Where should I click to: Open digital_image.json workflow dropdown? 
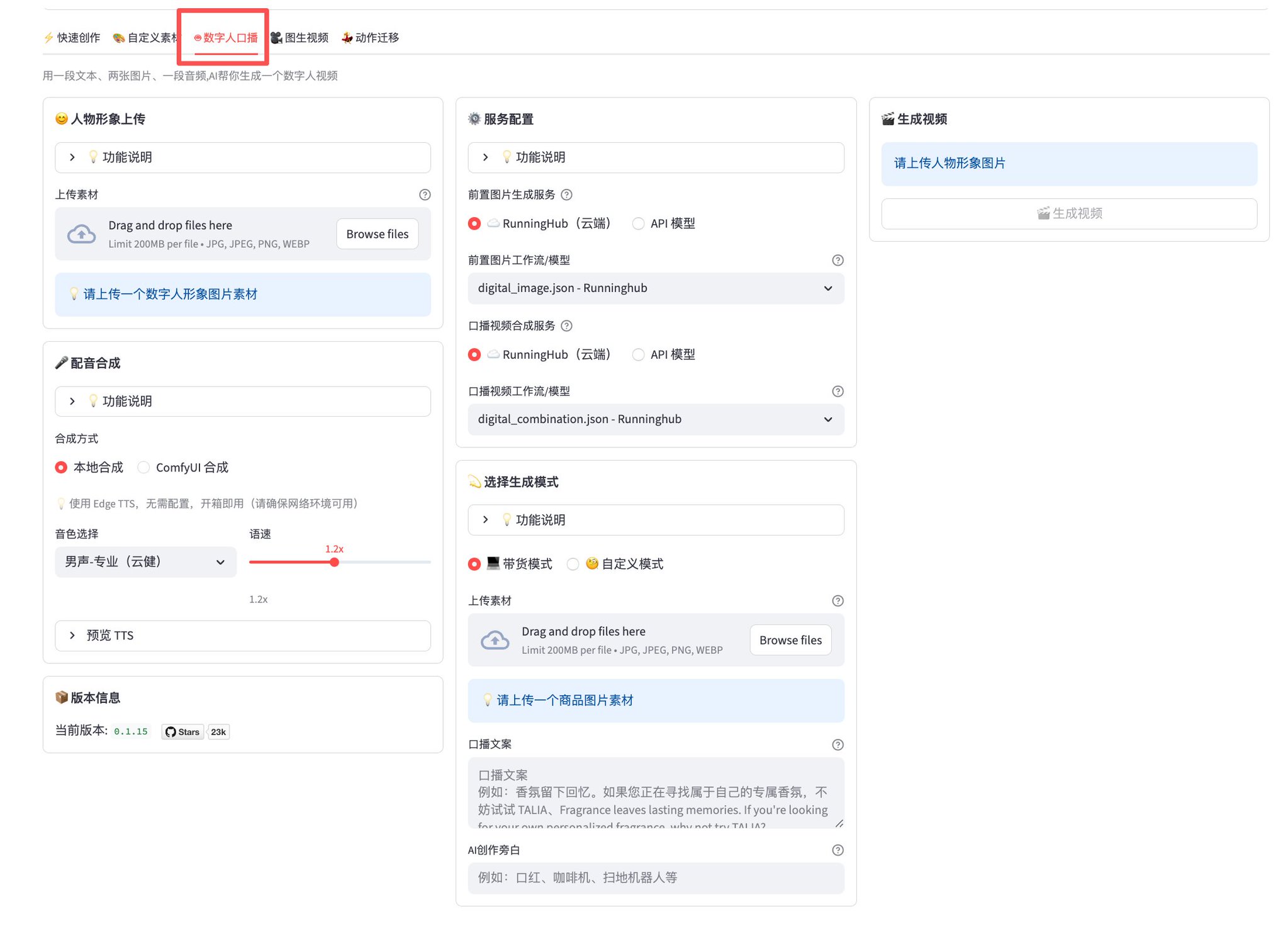pos(656,288)
